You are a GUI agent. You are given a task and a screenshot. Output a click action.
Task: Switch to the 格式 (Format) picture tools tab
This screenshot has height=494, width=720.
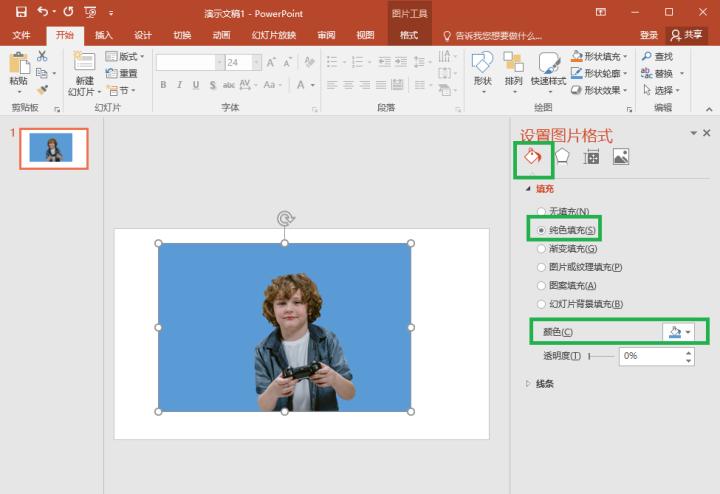(409, 35)
